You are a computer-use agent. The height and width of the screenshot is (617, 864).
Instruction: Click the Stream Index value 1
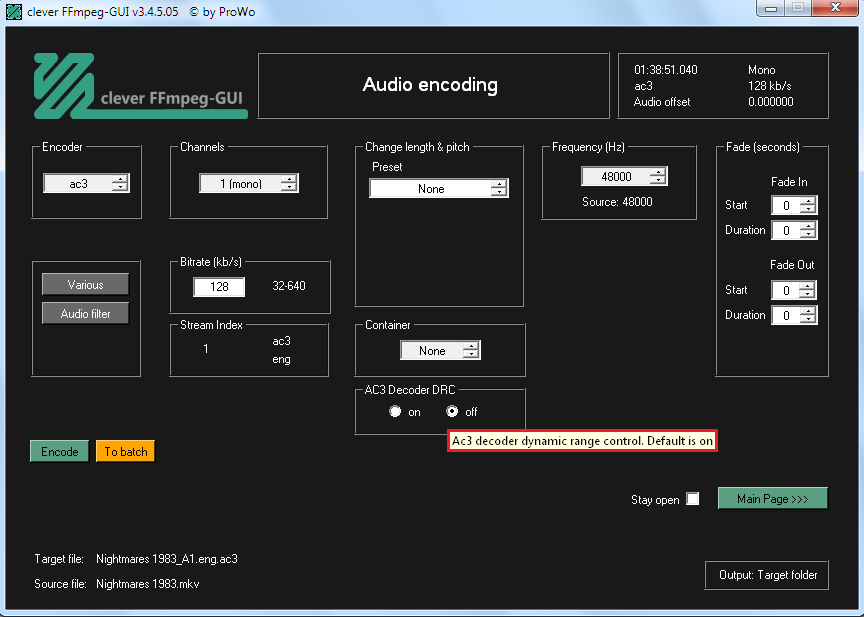[206, 349]
